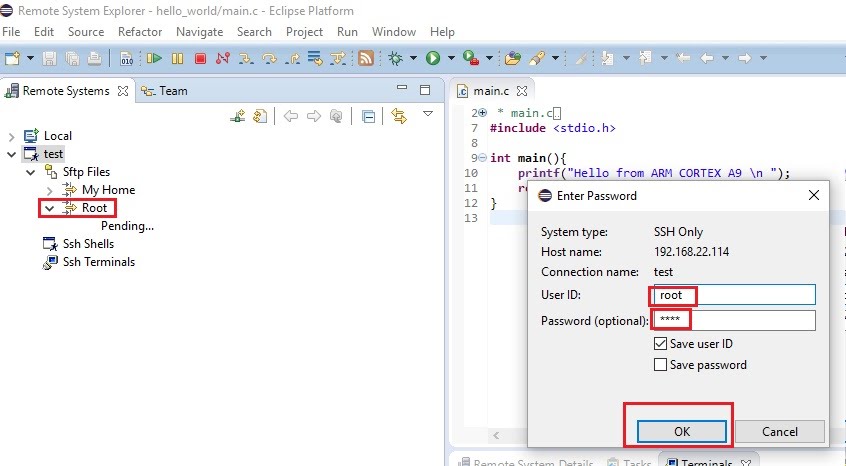
Task: Click the Password input field
Action: click(x=734, y=320)
